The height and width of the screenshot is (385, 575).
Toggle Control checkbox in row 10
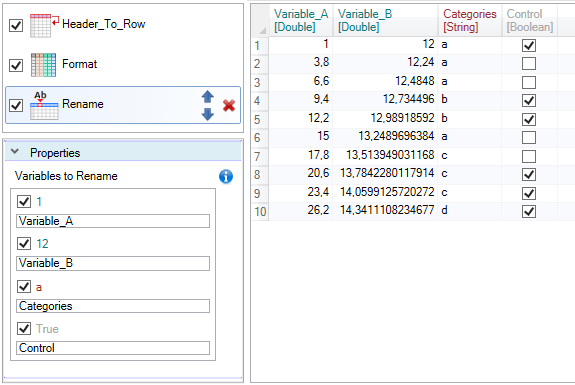(x=529, y=211)
